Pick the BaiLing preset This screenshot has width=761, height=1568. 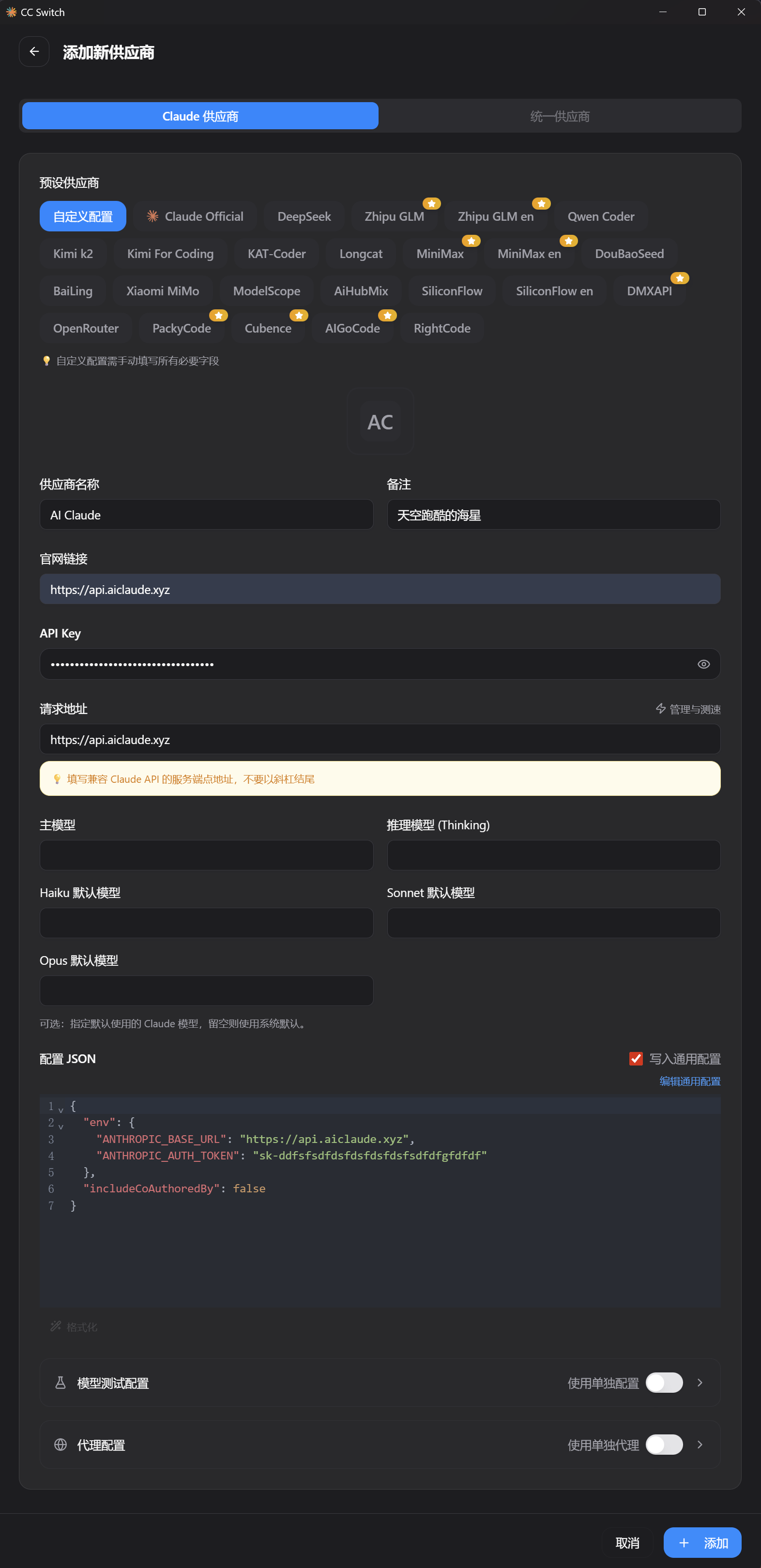coord(73,291)
